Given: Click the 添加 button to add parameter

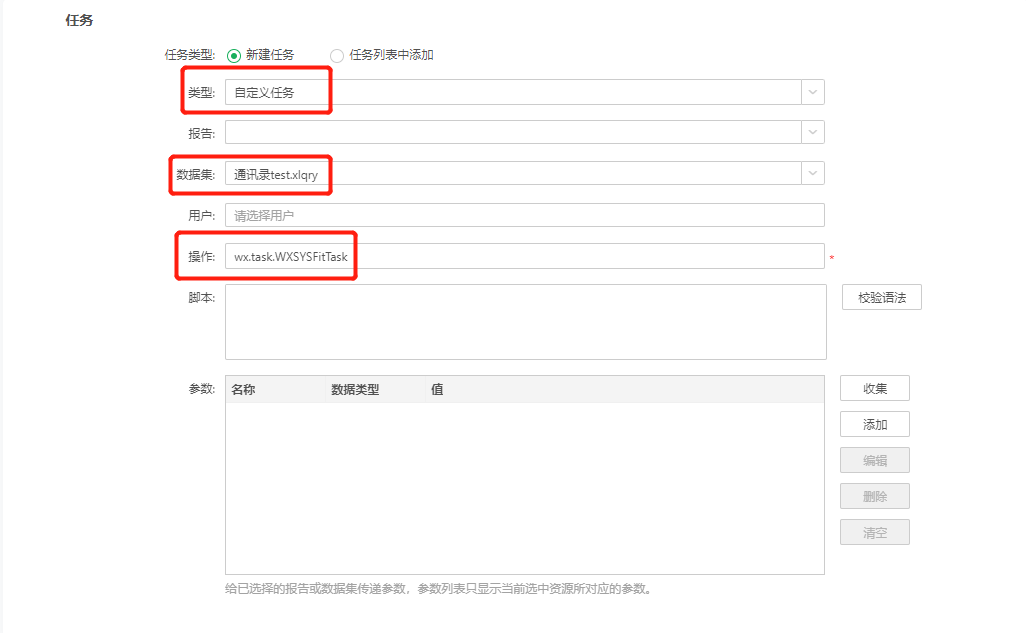Looking at the screenshot, I should pyautogui.click(x=874, y=423).
